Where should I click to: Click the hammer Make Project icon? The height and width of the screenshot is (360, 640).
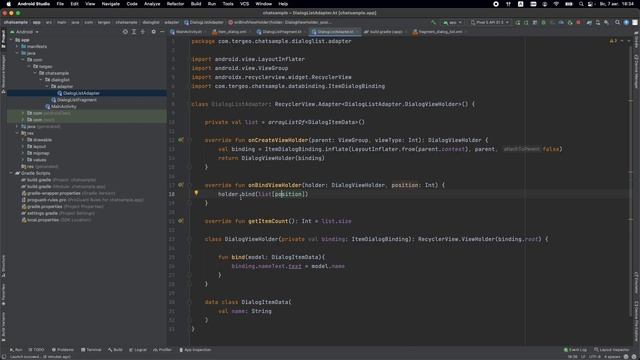click(433, 22)
